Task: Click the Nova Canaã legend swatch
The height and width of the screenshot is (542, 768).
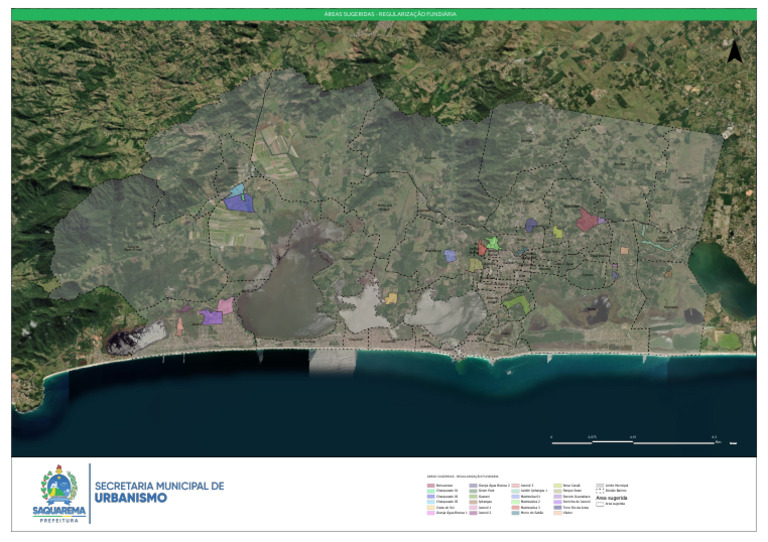Action: pyautogui.click(x=556, y=485)
